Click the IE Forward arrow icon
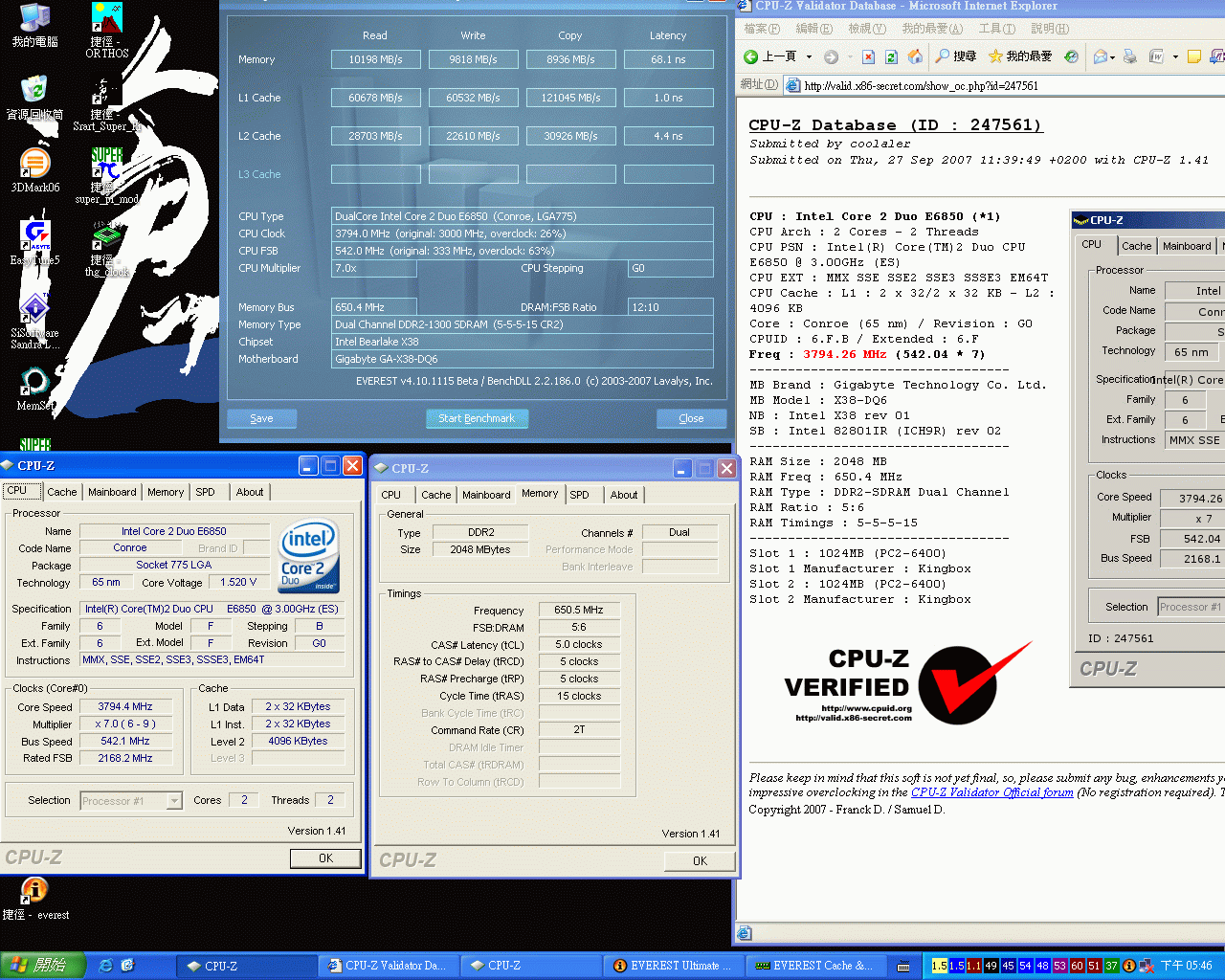The image size is (1225, 980). coord(831,56)
